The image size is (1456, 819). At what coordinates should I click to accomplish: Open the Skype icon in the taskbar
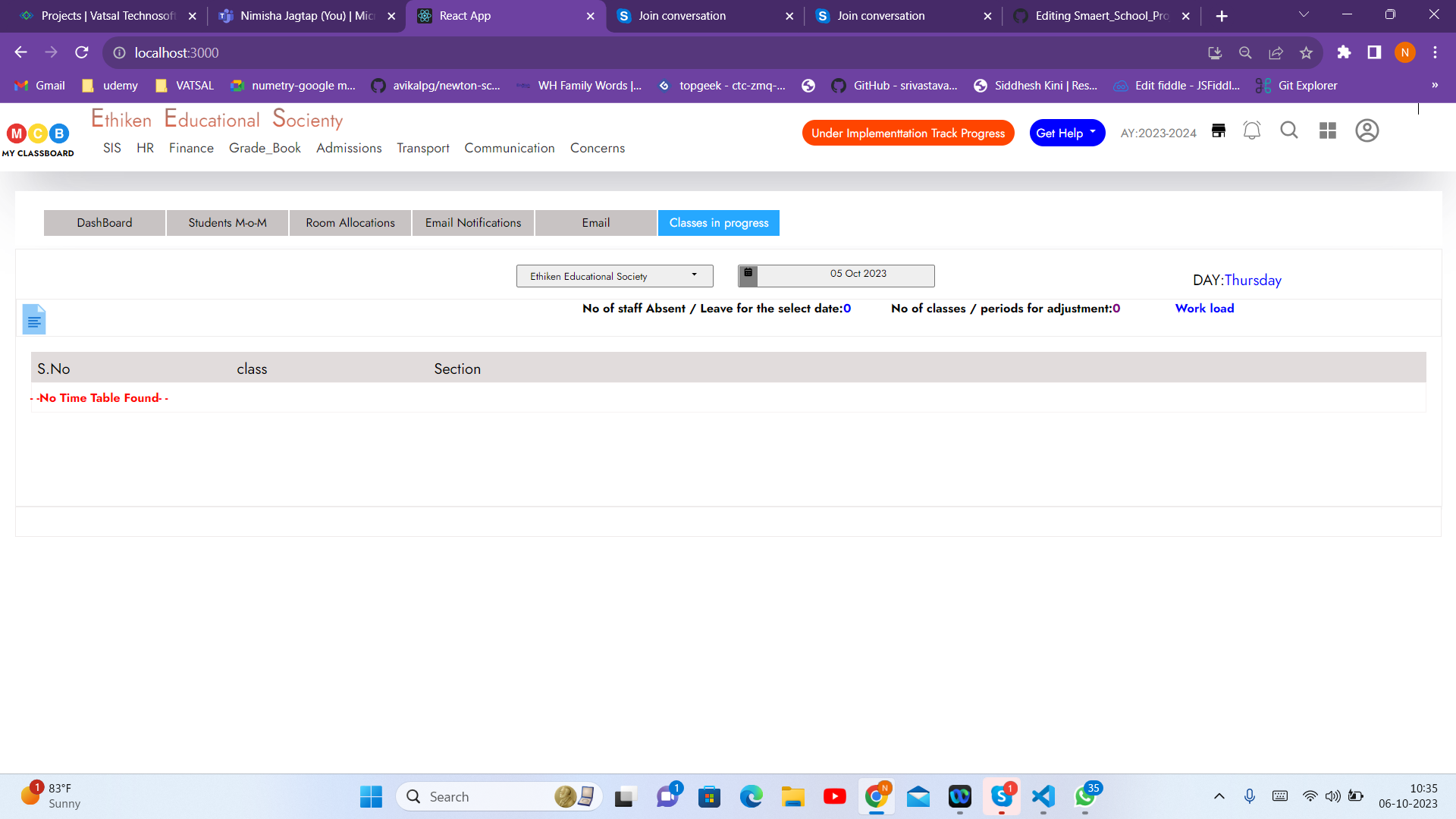1001,796
